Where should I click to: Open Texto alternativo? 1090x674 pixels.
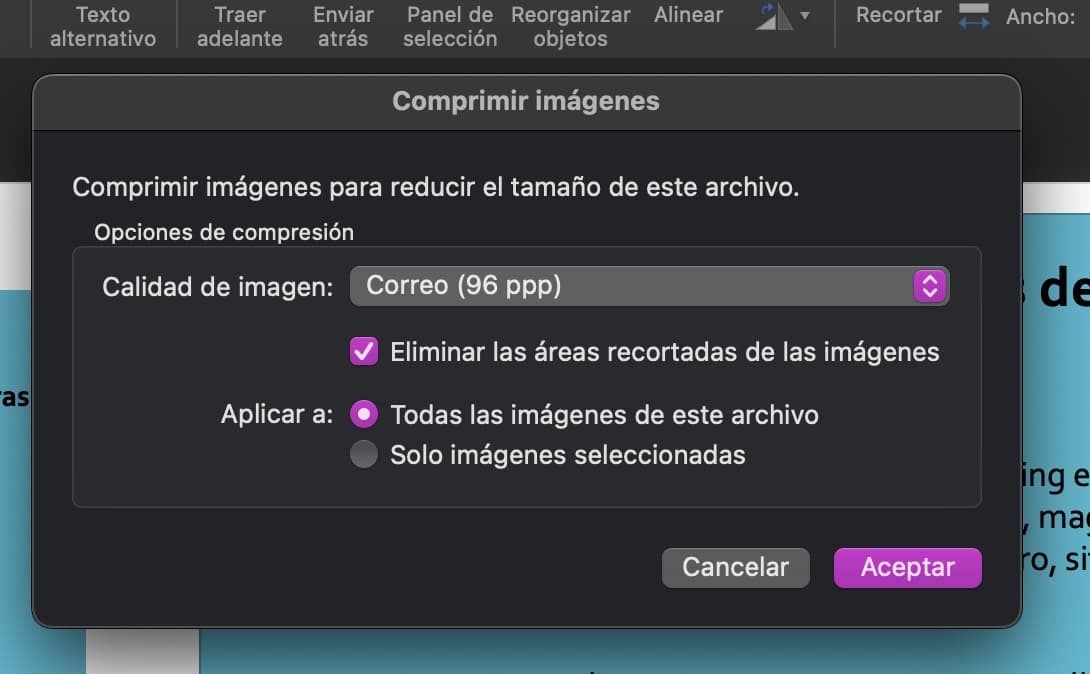point(101,28)
